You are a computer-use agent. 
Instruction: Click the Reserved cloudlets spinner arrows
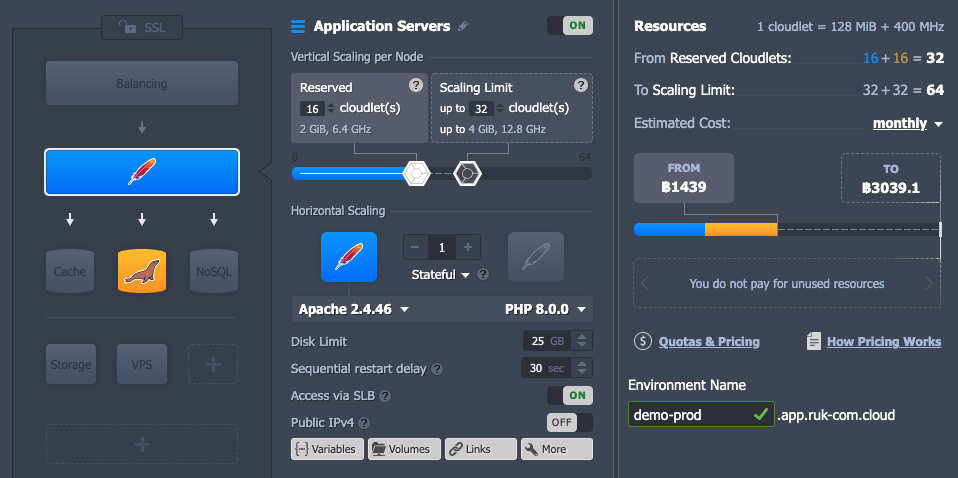click(x=331, y=108)
